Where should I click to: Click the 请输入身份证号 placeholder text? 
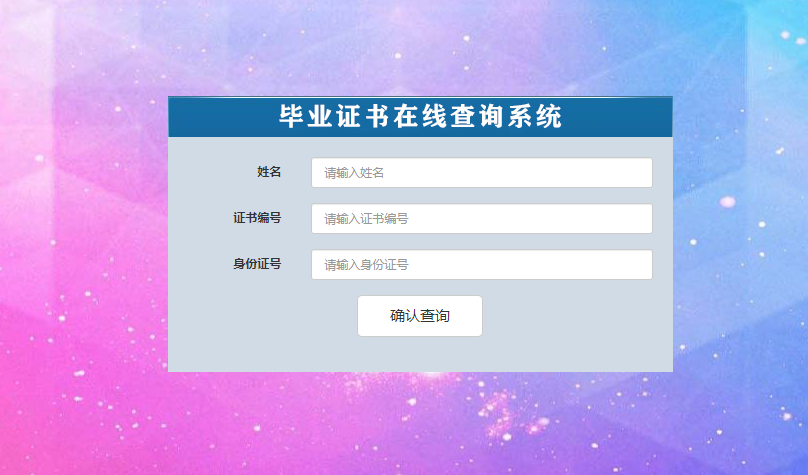366,265
